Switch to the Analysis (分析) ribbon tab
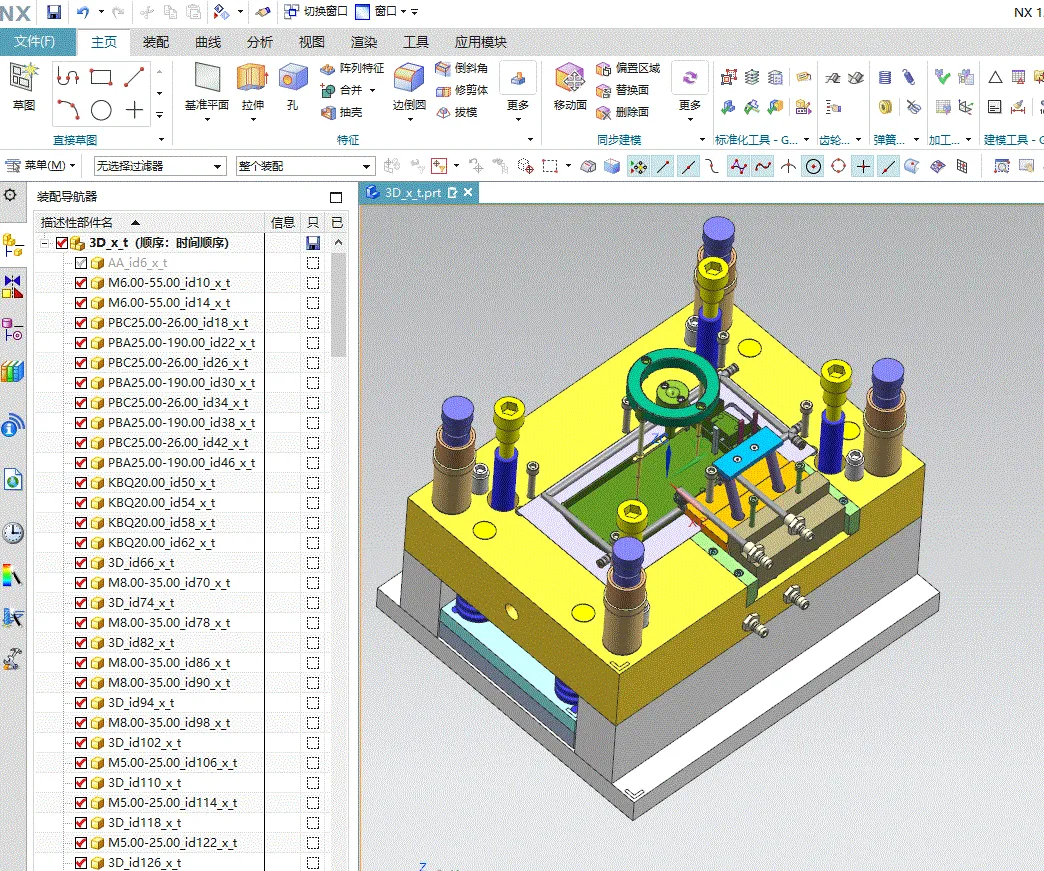 tap(260, 42)
